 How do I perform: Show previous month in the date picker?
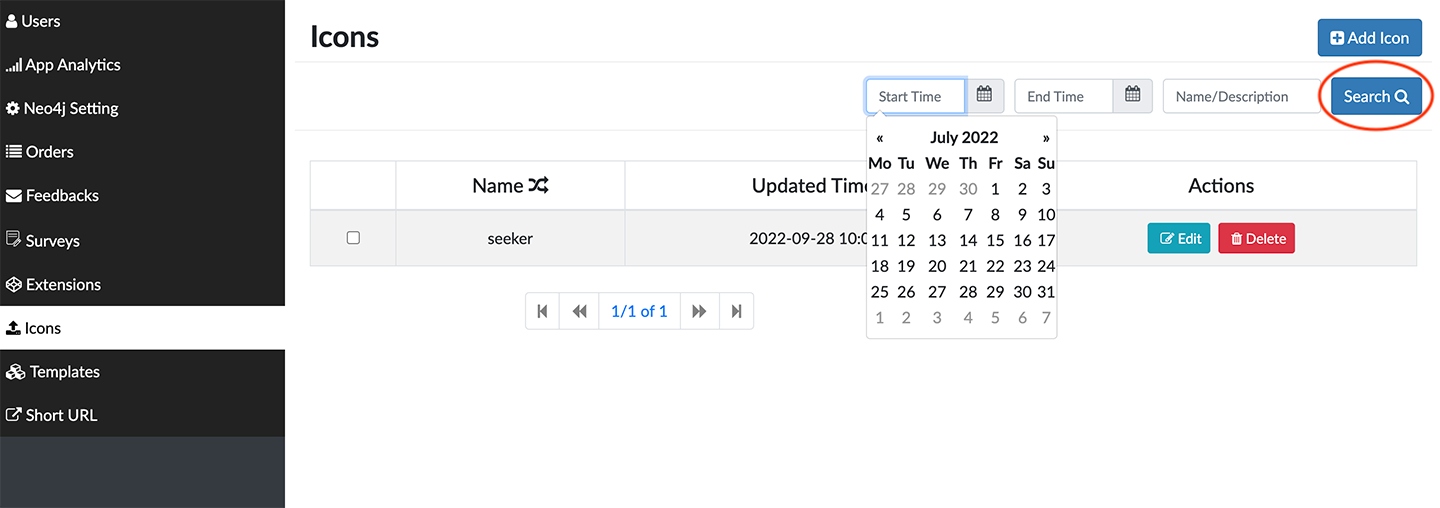[879, 138]
